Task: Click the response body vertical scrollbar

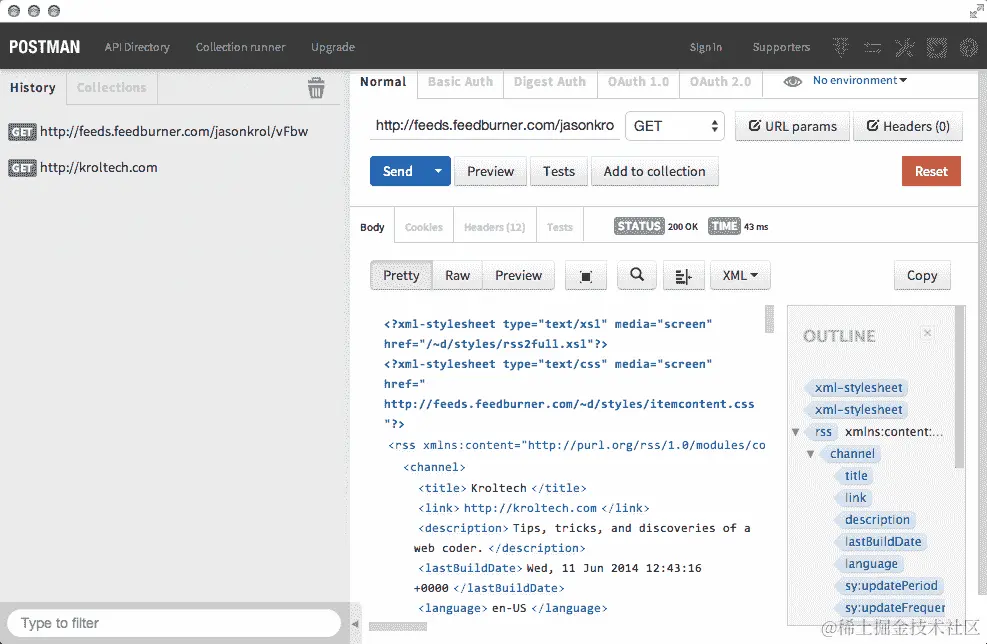Action: click(x=769, y=319)
